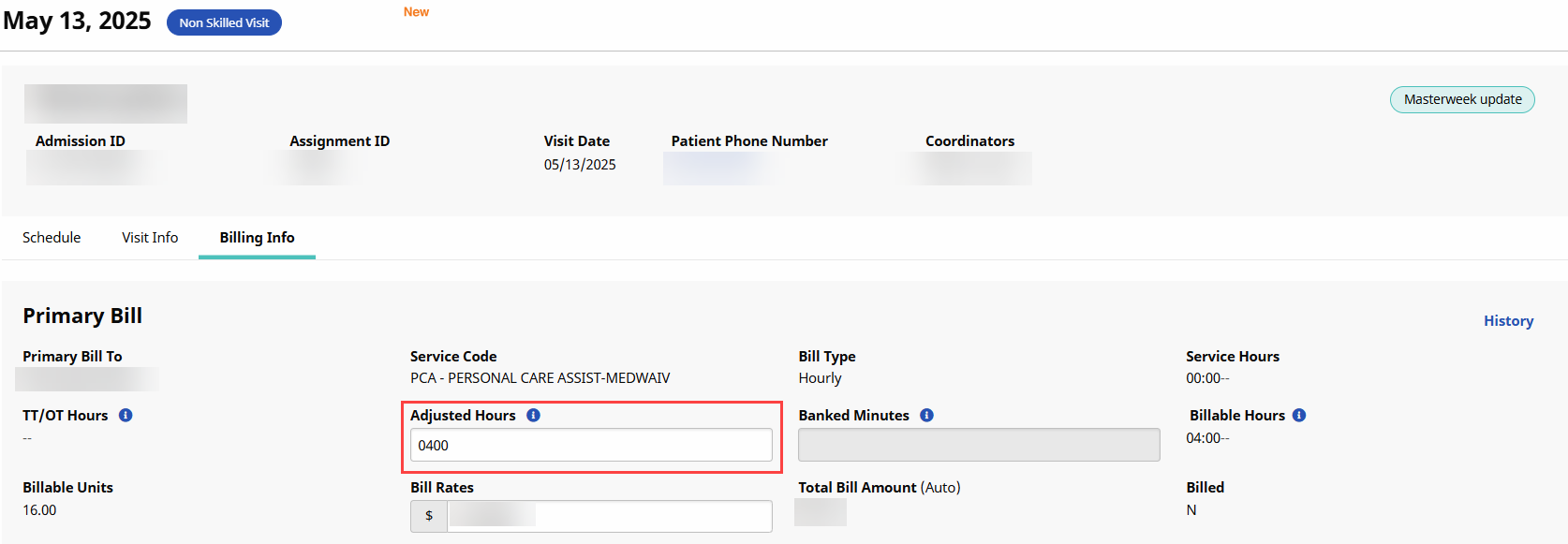Click the greyed-out Banked Minutes field

[978, 445]
